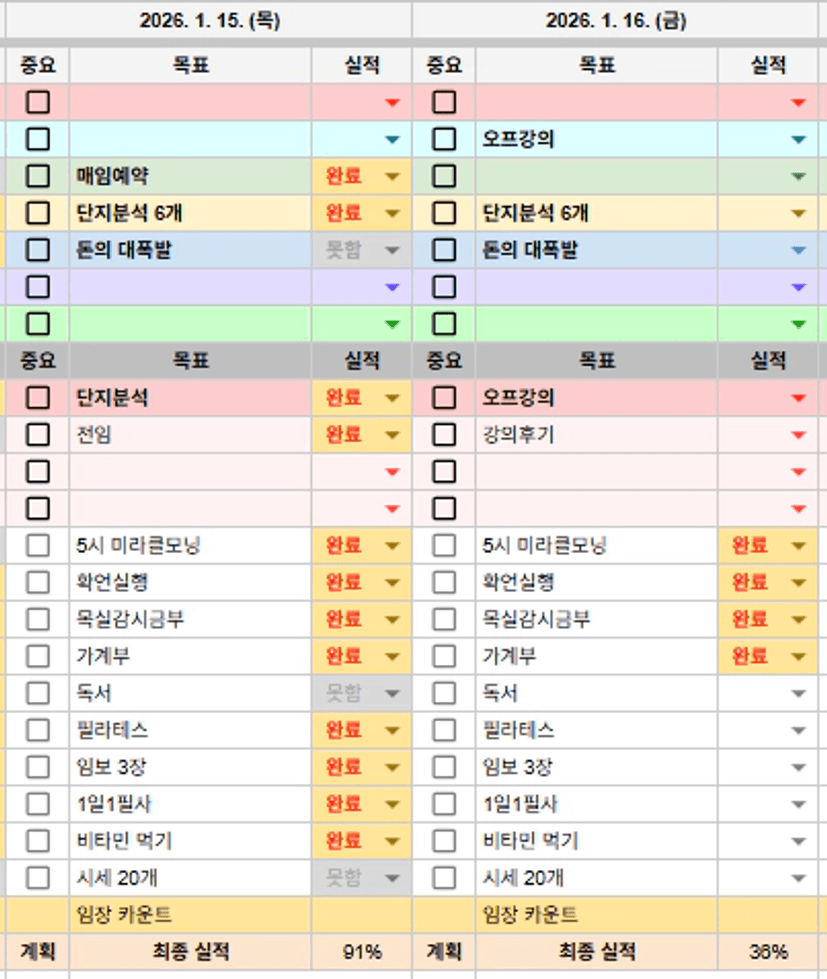Open 돈의 대폭발 못함 dropdown on January 15

coord(392,251)
